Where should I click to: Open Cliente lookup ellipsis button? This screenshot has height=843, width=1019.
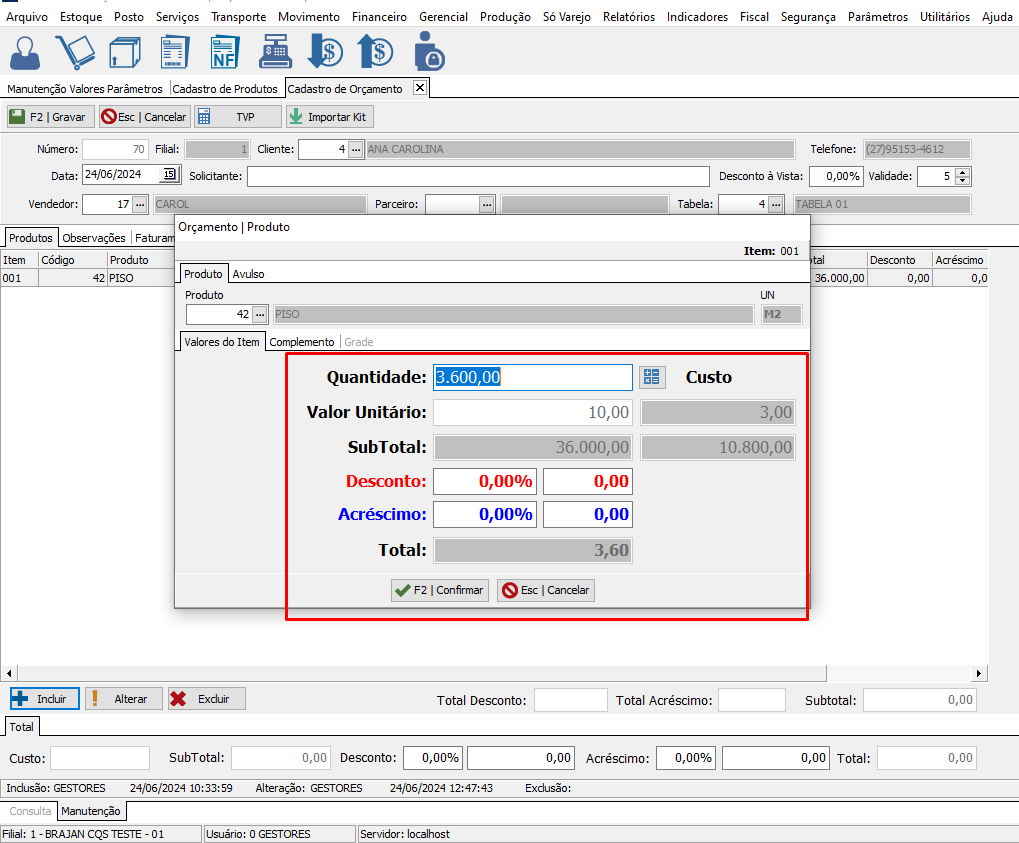355,149
